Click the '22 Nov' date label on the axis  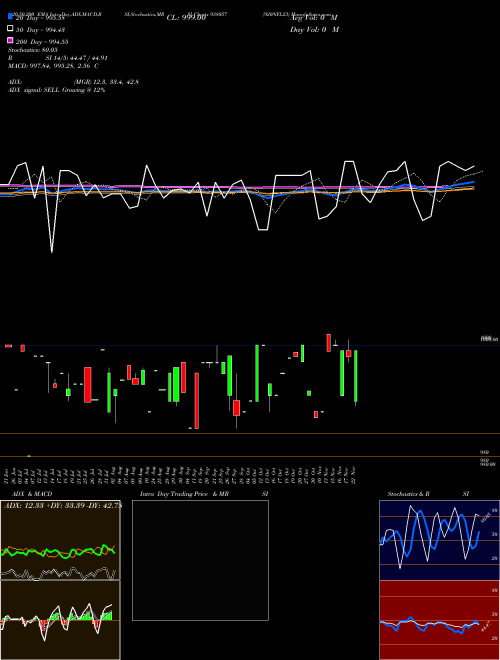pyautogui.click(x=355, y=475)
